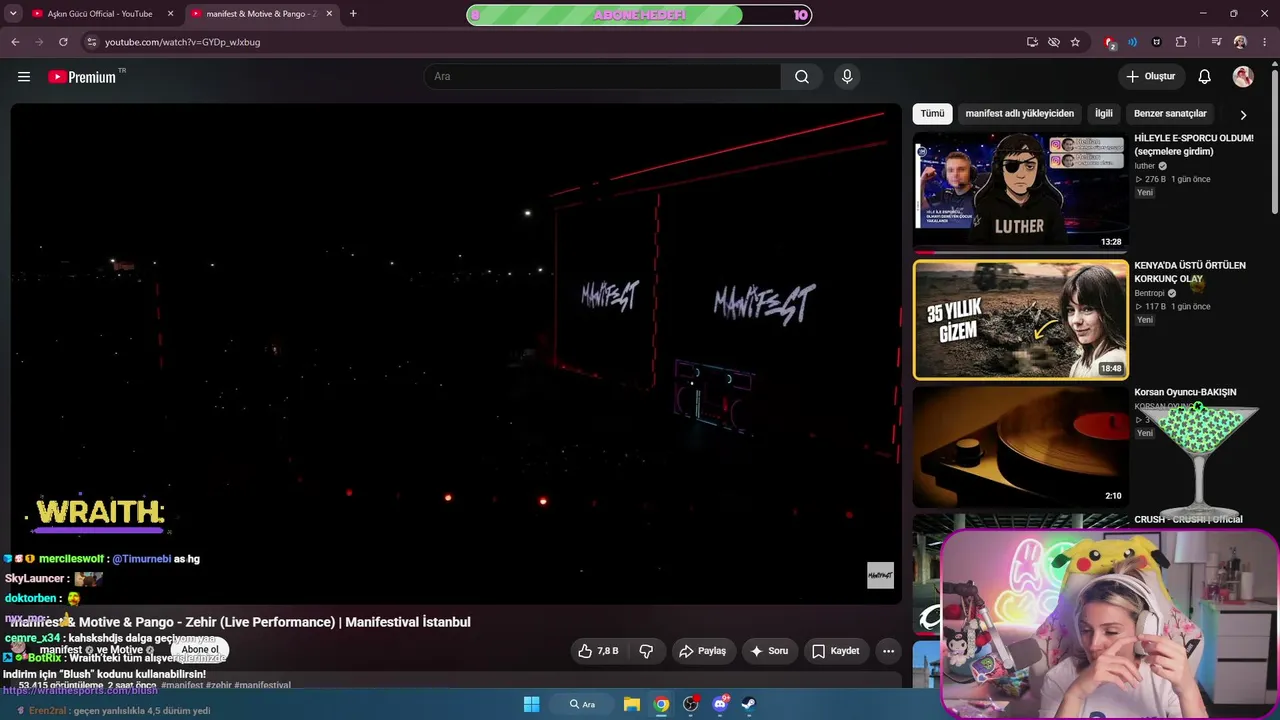Click the crossed-out eye icon in address bar

(x=1054, y=42)
